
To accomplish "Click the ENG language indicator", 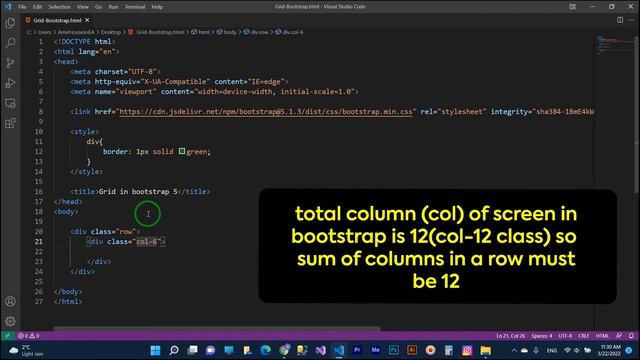I will 552,350.
